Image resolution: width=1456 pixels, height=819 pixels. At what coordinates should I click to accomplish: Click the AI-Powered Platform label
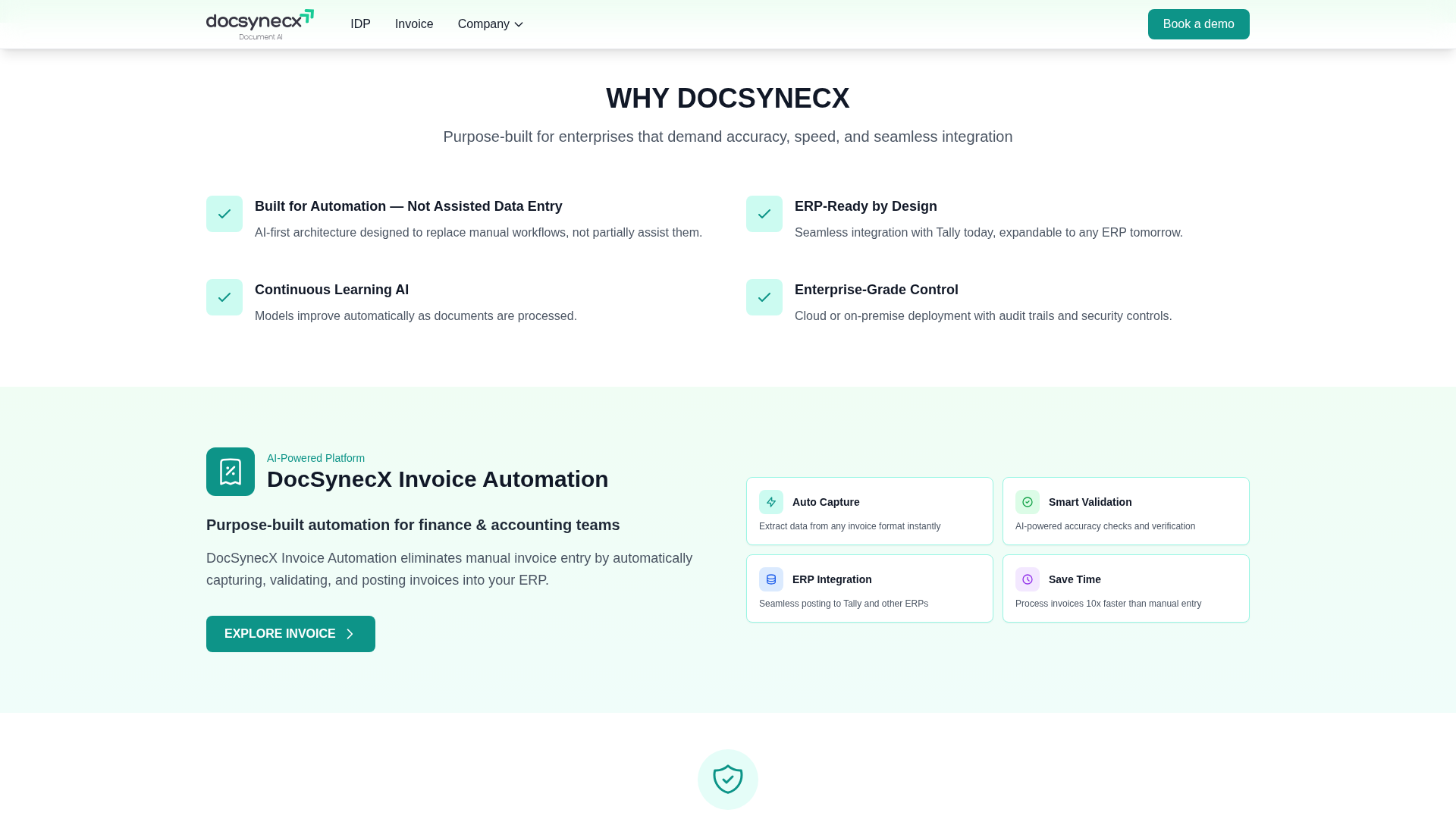click(315, 458)
